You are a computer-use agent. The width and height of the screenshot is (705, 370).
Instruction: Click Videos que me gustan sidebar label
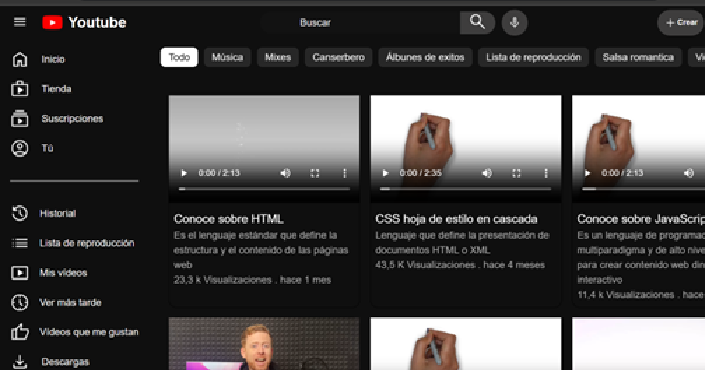[x=89, y=332]
